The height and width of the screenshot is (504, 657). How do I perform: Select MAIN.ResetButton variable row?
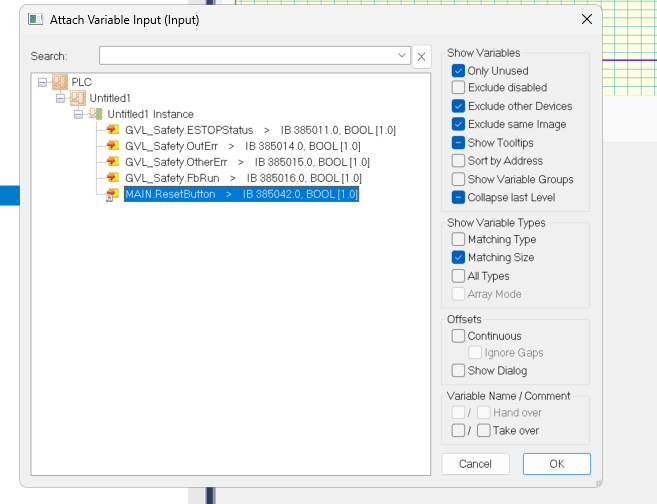[241, 194]
